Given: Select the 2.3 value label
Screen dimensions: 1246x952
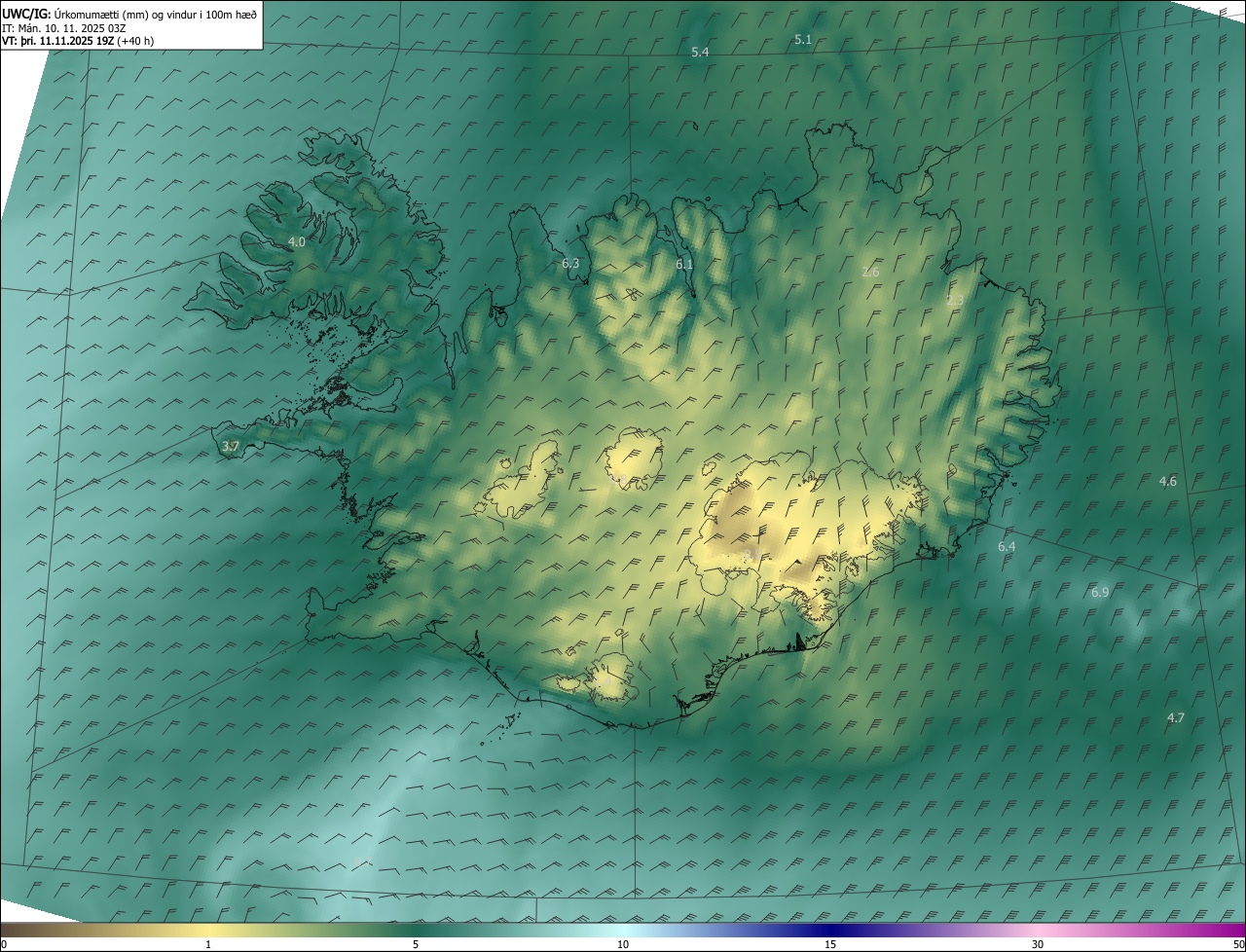Looking at the screenshot, I should [x=955, y=301].
